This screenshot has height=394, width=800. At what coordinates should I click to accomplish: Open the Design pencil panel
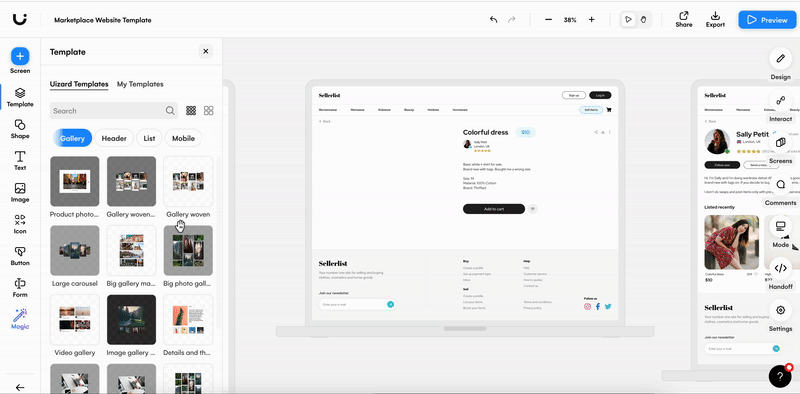[780, 58]
